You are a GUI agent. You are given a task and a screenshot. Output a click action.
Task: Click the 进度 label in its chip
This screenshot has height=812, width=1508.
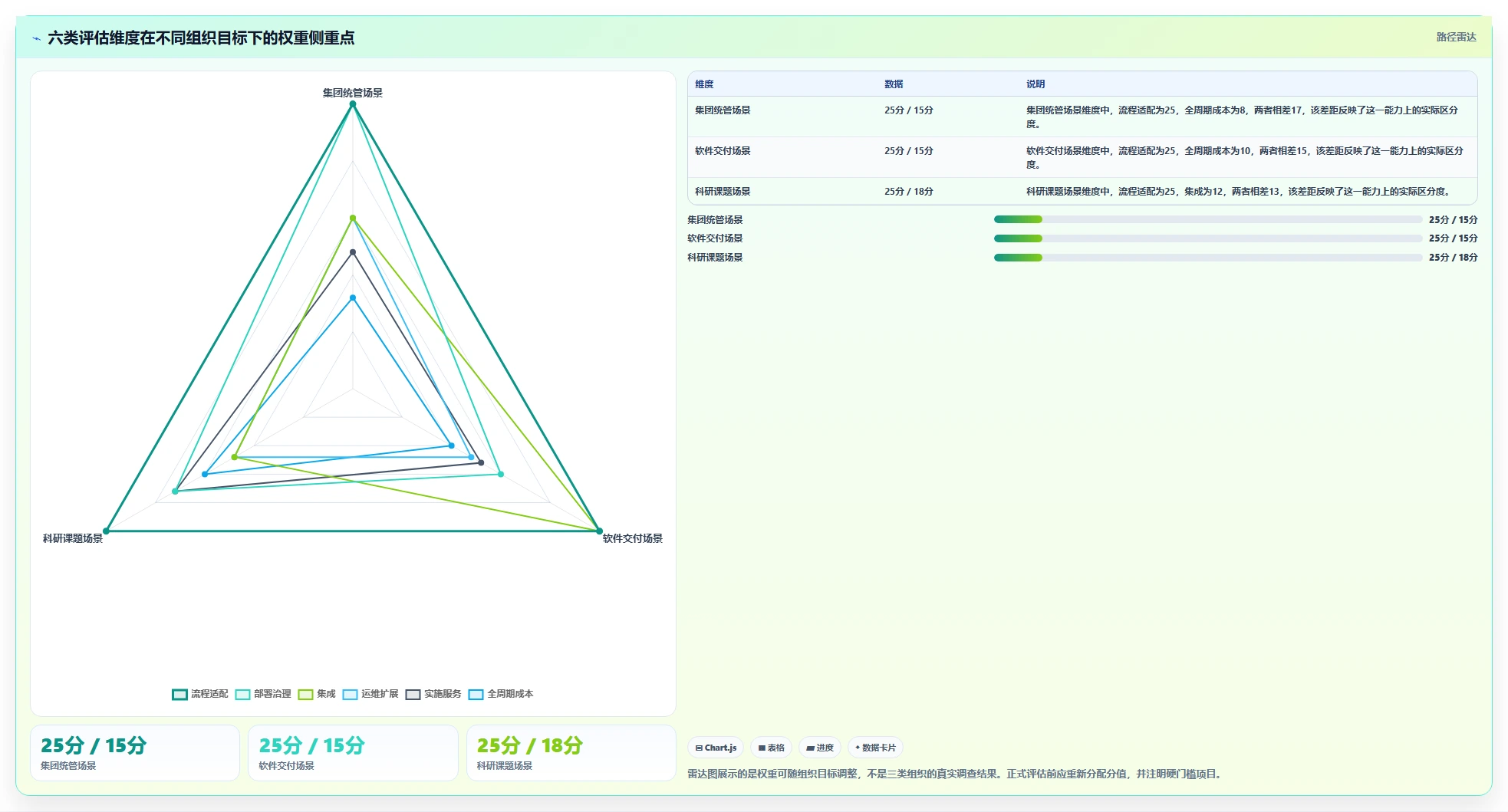(825, 748)
